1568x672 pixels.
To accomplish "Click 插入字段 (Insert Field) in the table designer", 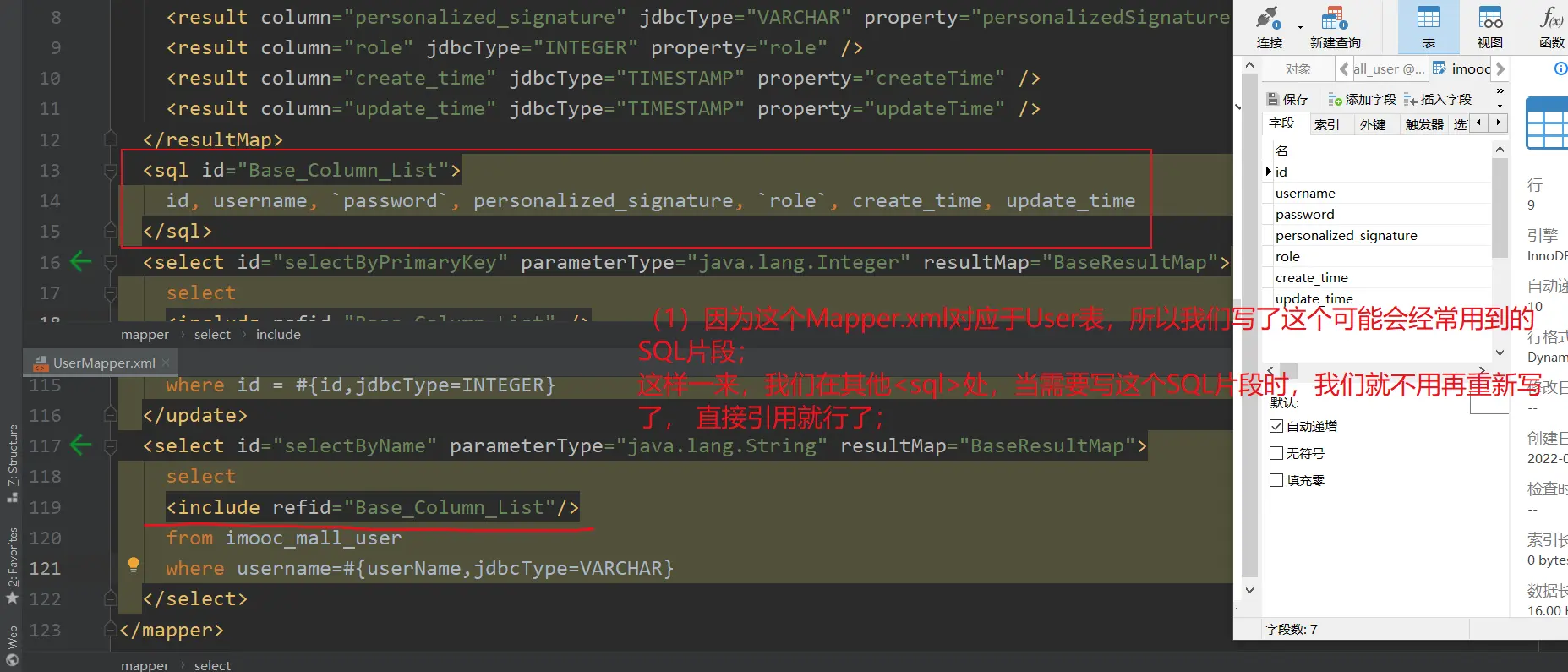I will 1438,100.
